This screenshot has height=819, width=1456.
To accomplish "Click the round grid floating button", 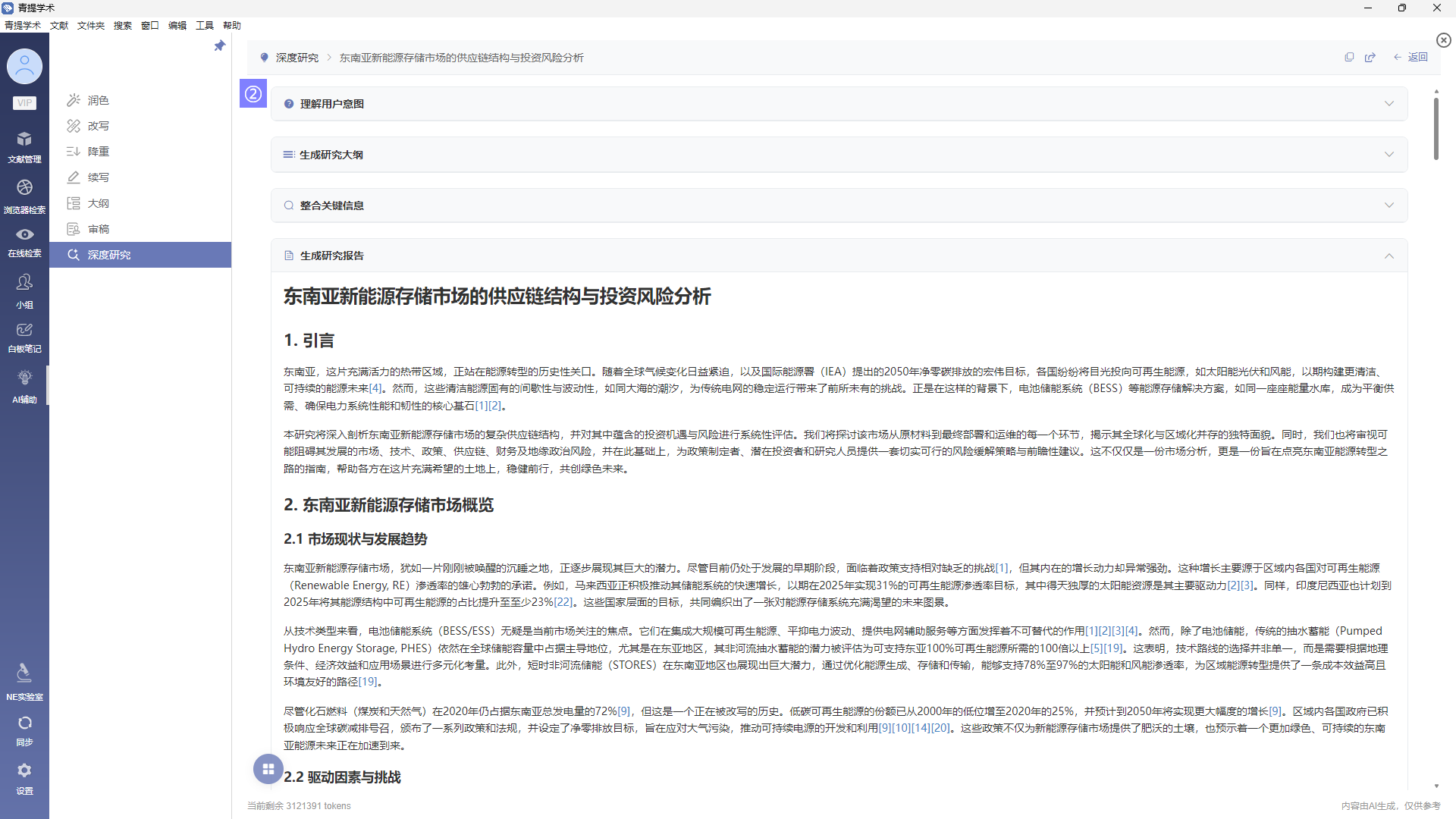I will coord(268,769).
